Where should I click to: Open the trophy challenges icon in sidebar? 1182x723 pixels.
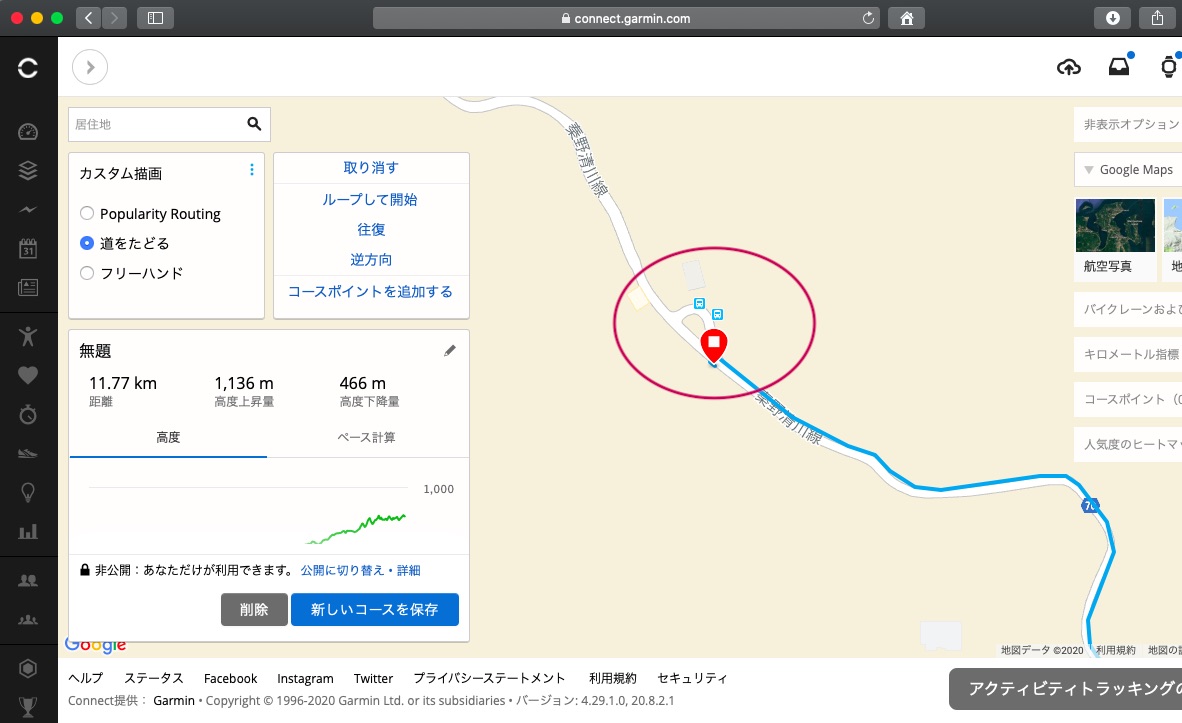pos(28,707)
